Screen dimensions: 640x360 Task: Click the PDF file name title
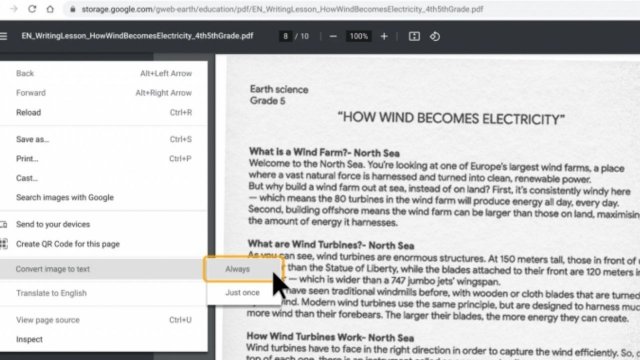[138, 36]
